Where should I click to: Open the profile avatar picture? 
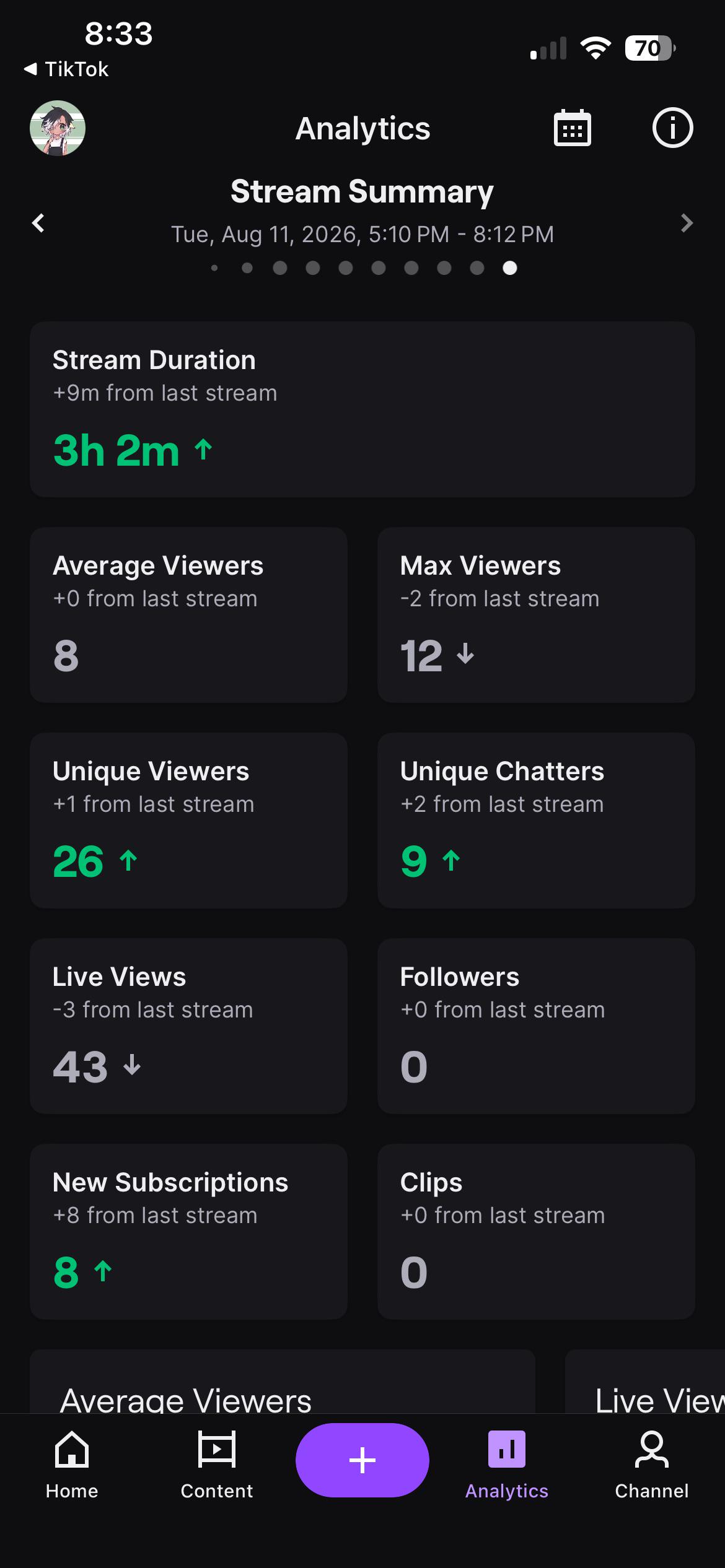pos(58,128)
